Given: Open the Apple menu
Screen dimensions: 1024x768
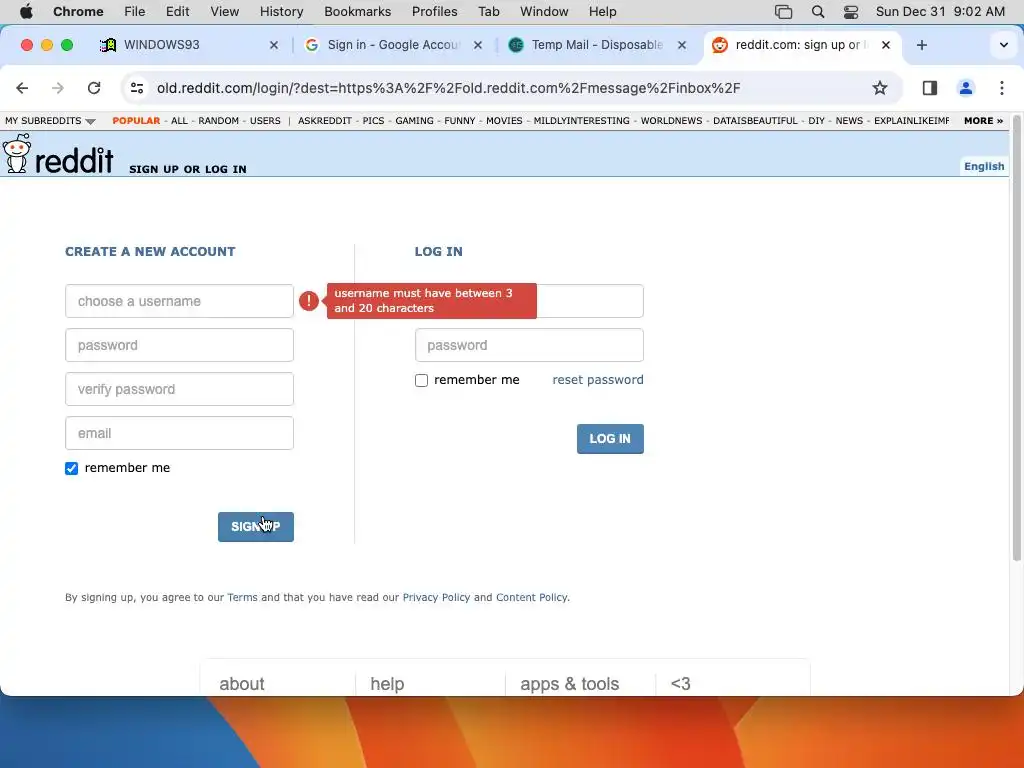Looking at the screenshot, I should (x=26, y=11).
